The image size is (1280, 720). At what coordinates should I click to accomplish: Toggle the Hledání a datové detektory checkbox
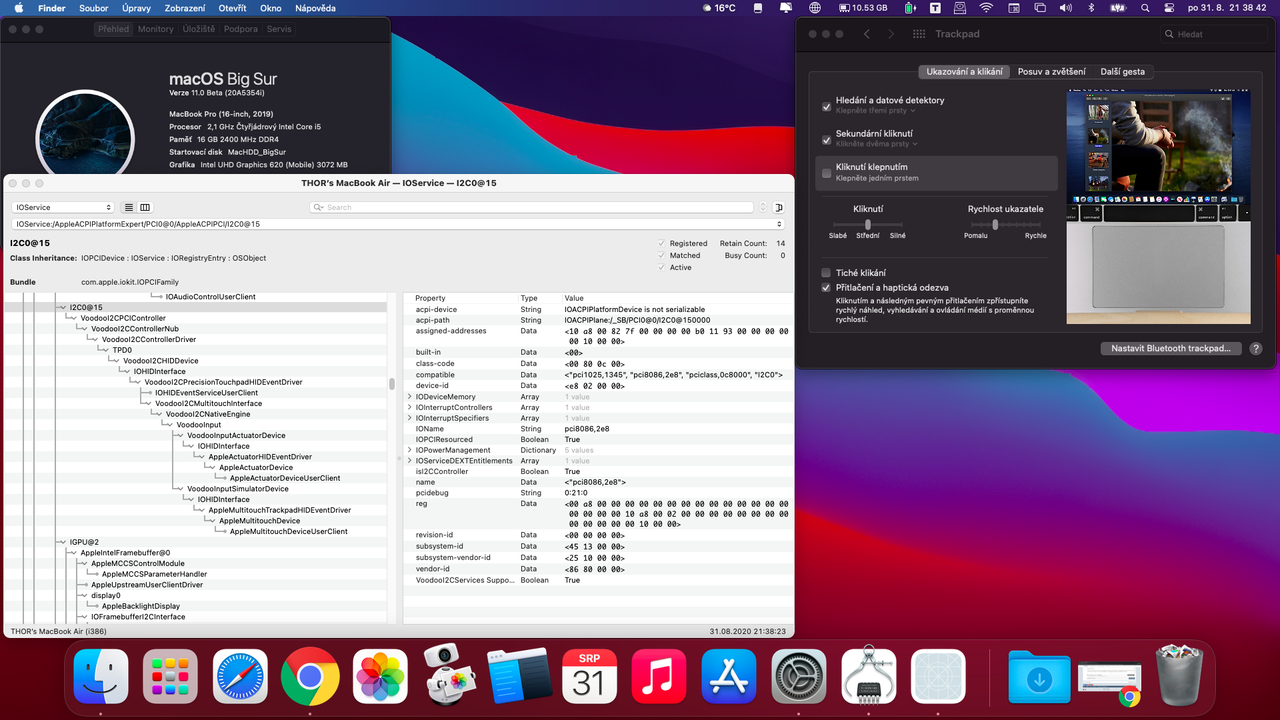click(826, 106)
